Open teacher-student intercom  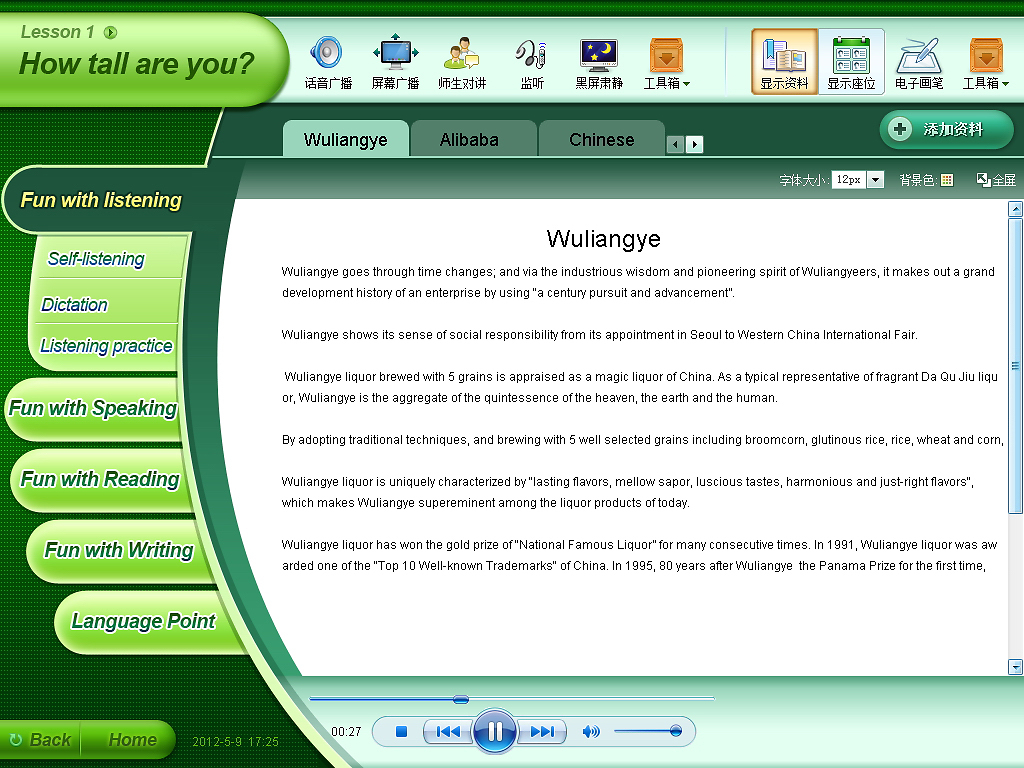tap(461, 53)
